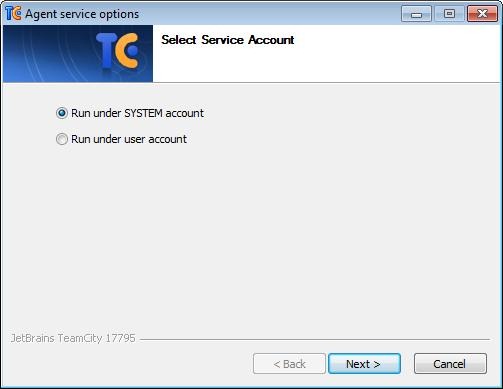Select the Run under SYSTEM account radio button
This screenshot has height=389, width=503.
point(62,113)
